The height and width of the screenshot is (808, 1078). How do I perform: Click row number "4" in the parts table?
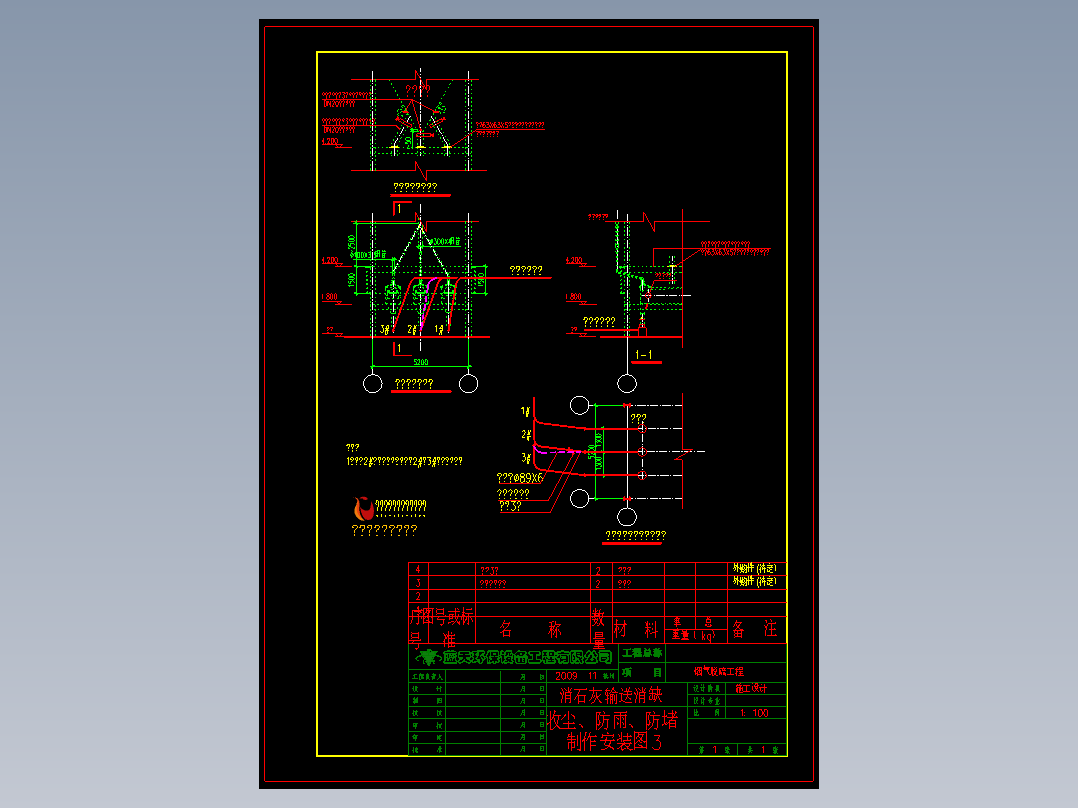pos(418,569)
